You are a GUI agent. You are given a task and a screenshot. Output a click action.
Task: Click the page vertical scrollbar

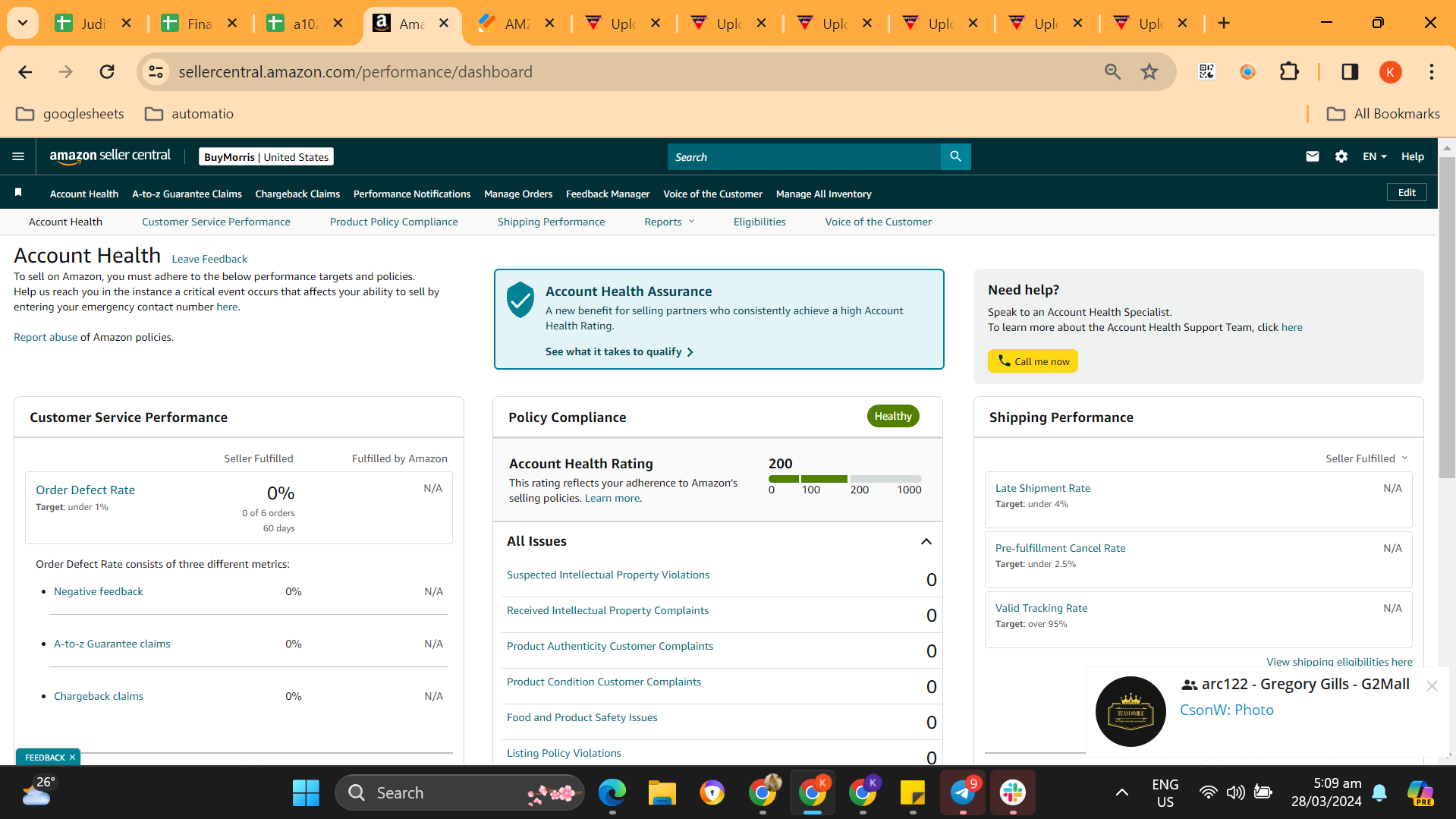(1446, 319)
